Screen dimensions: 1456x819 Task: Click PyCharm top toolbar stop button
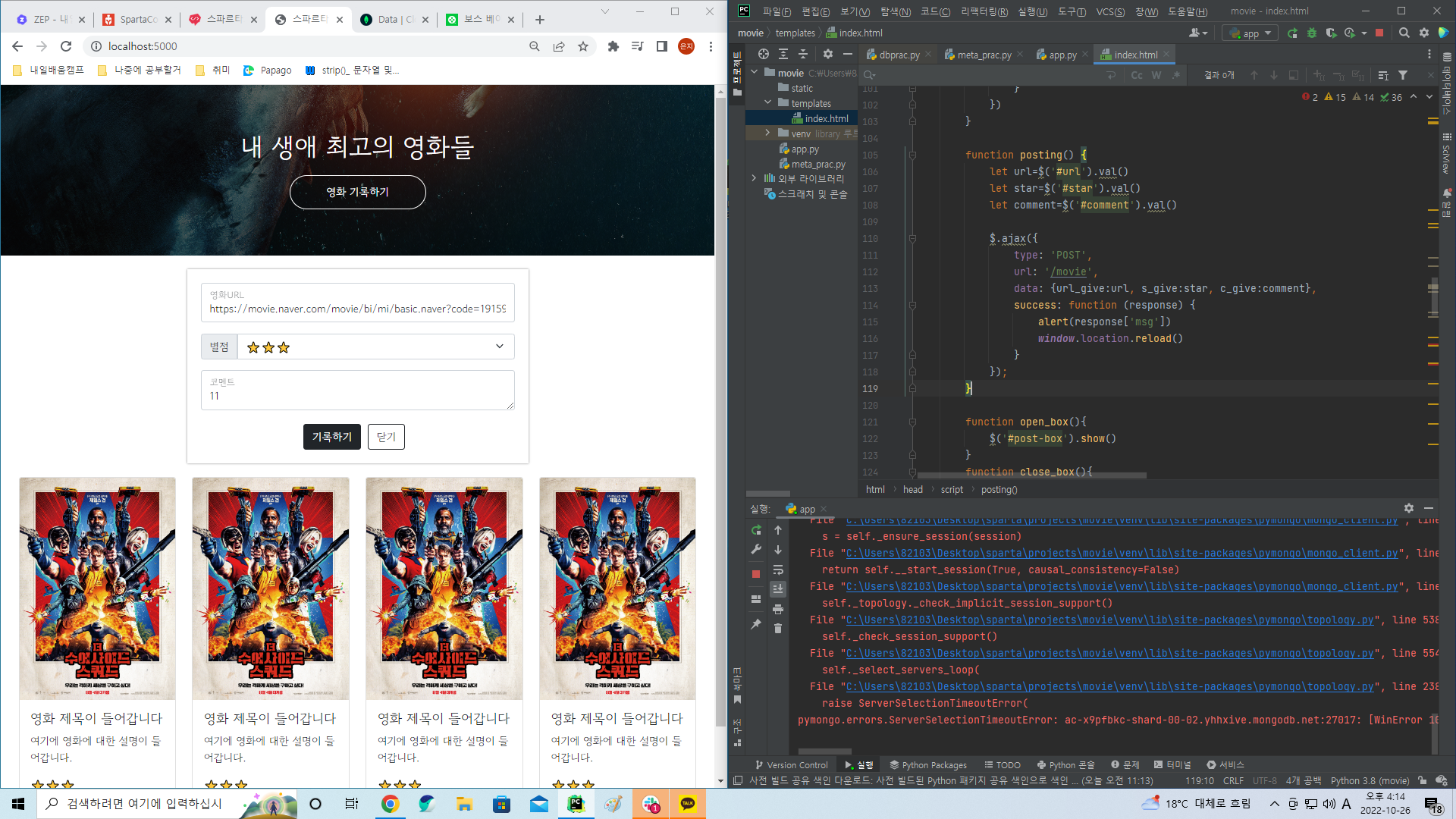pyautogui.click(x=1379, y=33)
